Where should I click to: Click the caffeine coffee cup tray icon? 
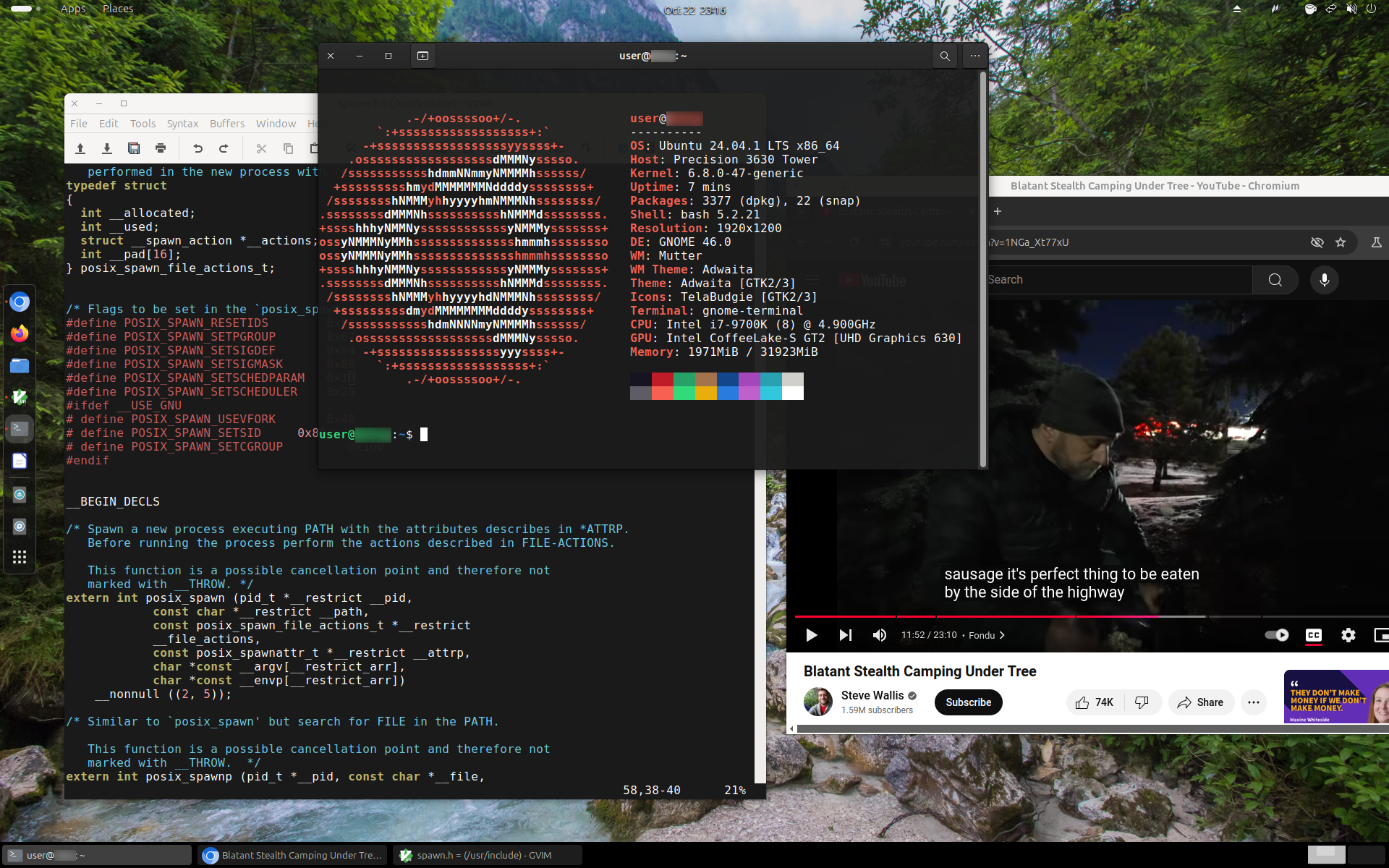[1310, 9]
